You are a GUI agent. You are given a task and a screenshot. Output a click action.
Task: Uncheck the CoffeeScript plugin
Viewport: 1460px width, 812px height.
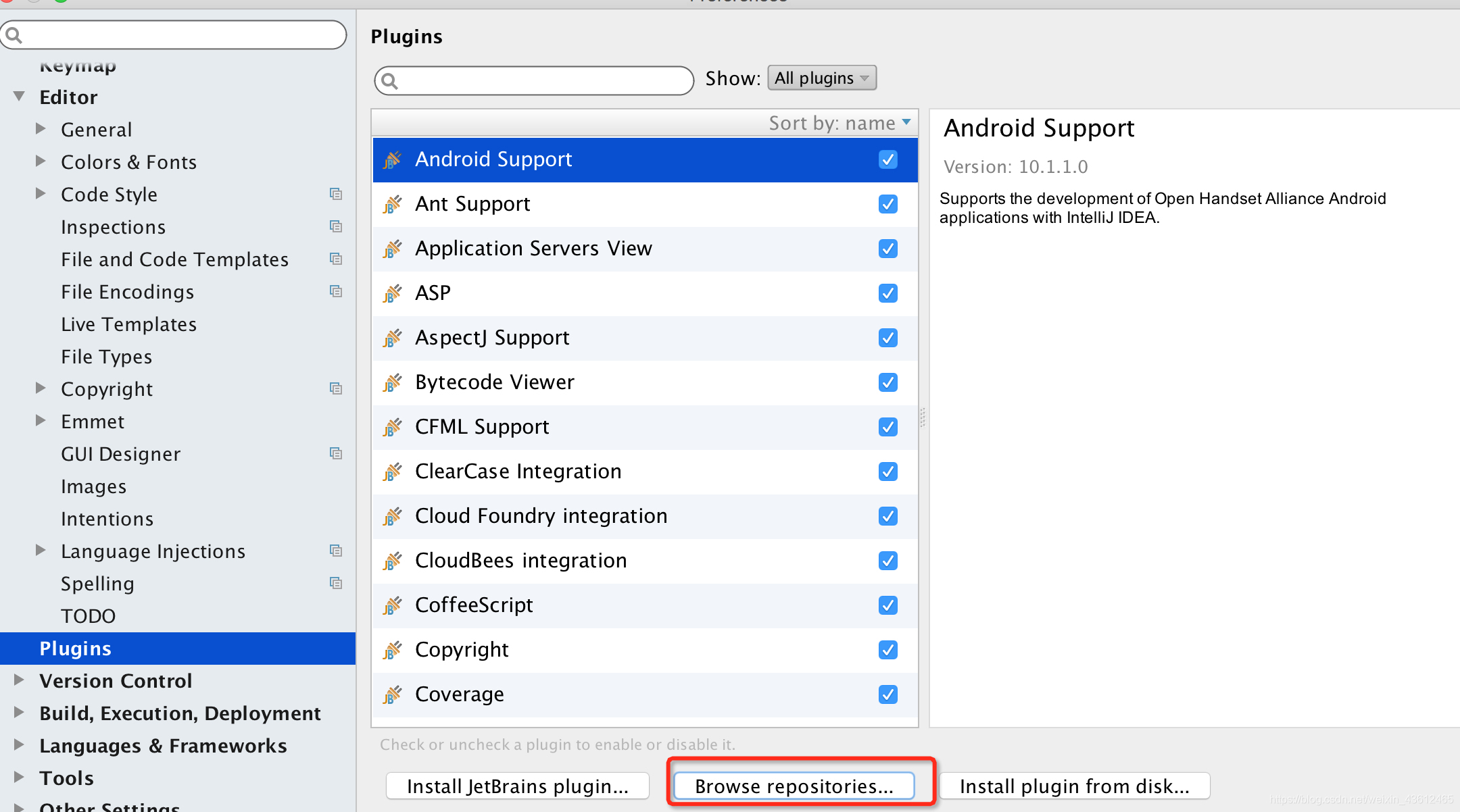coord(888,605)
